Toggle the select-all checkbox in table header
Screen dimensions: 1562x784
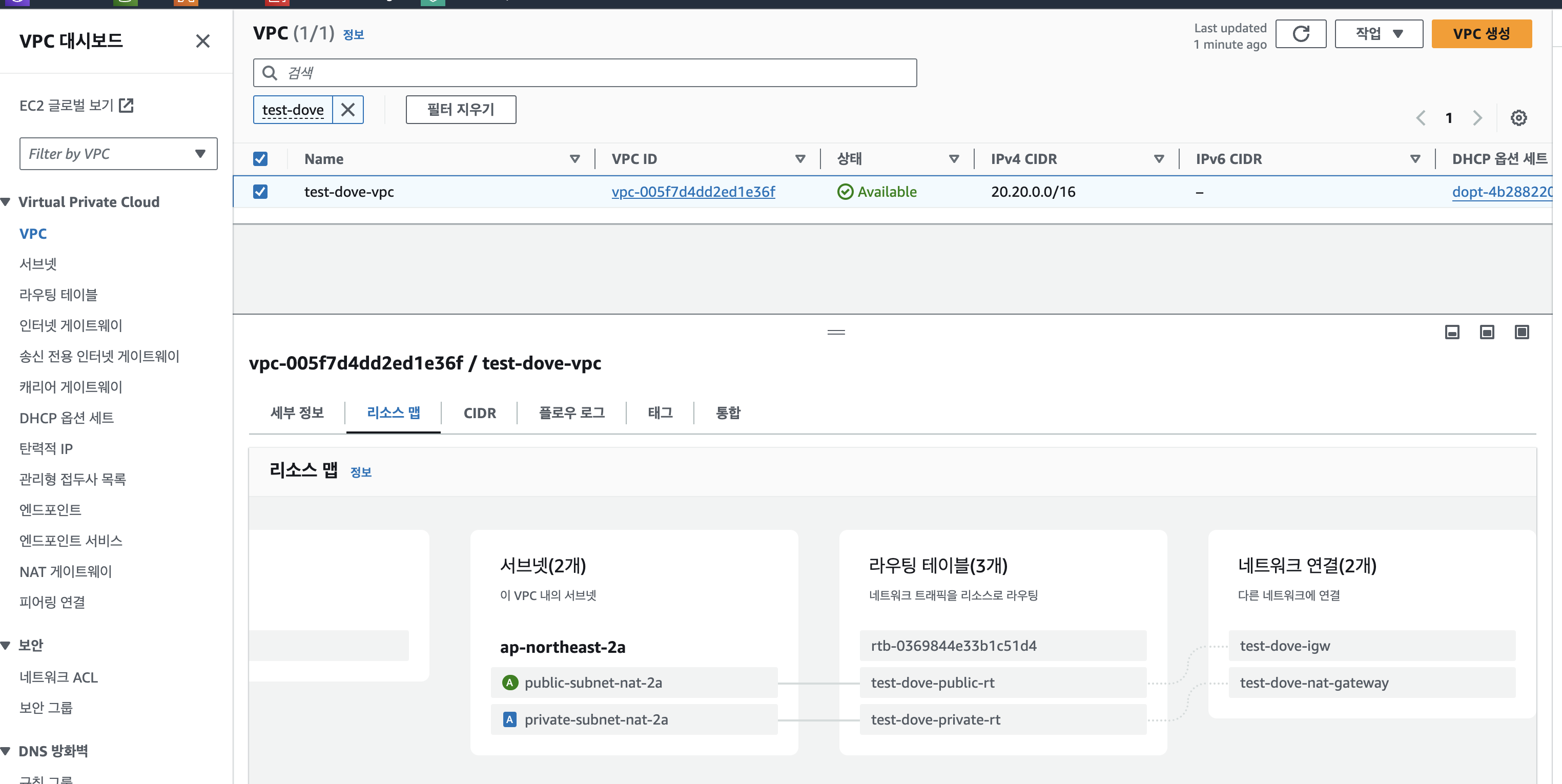(260, 159)
